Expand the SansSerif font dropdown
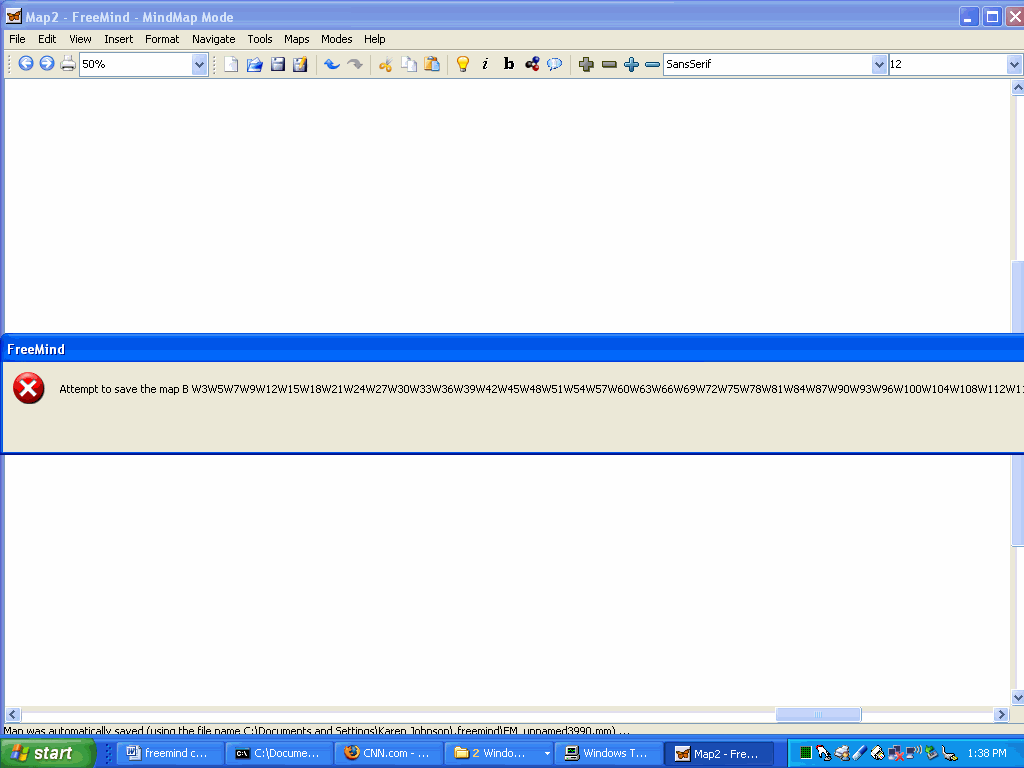 pos(879,64)
